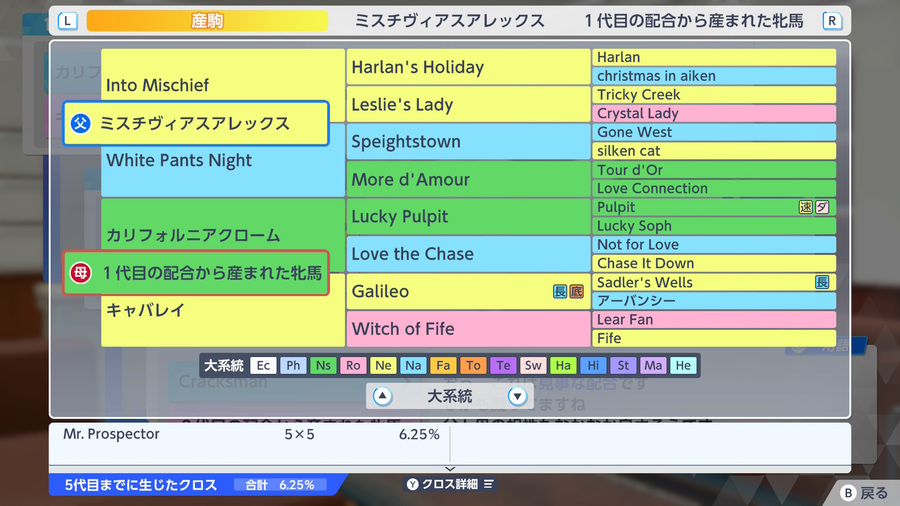Expand cross list with bottom chevron
Viewport: 900px width, 506px height.
(450, 469)
